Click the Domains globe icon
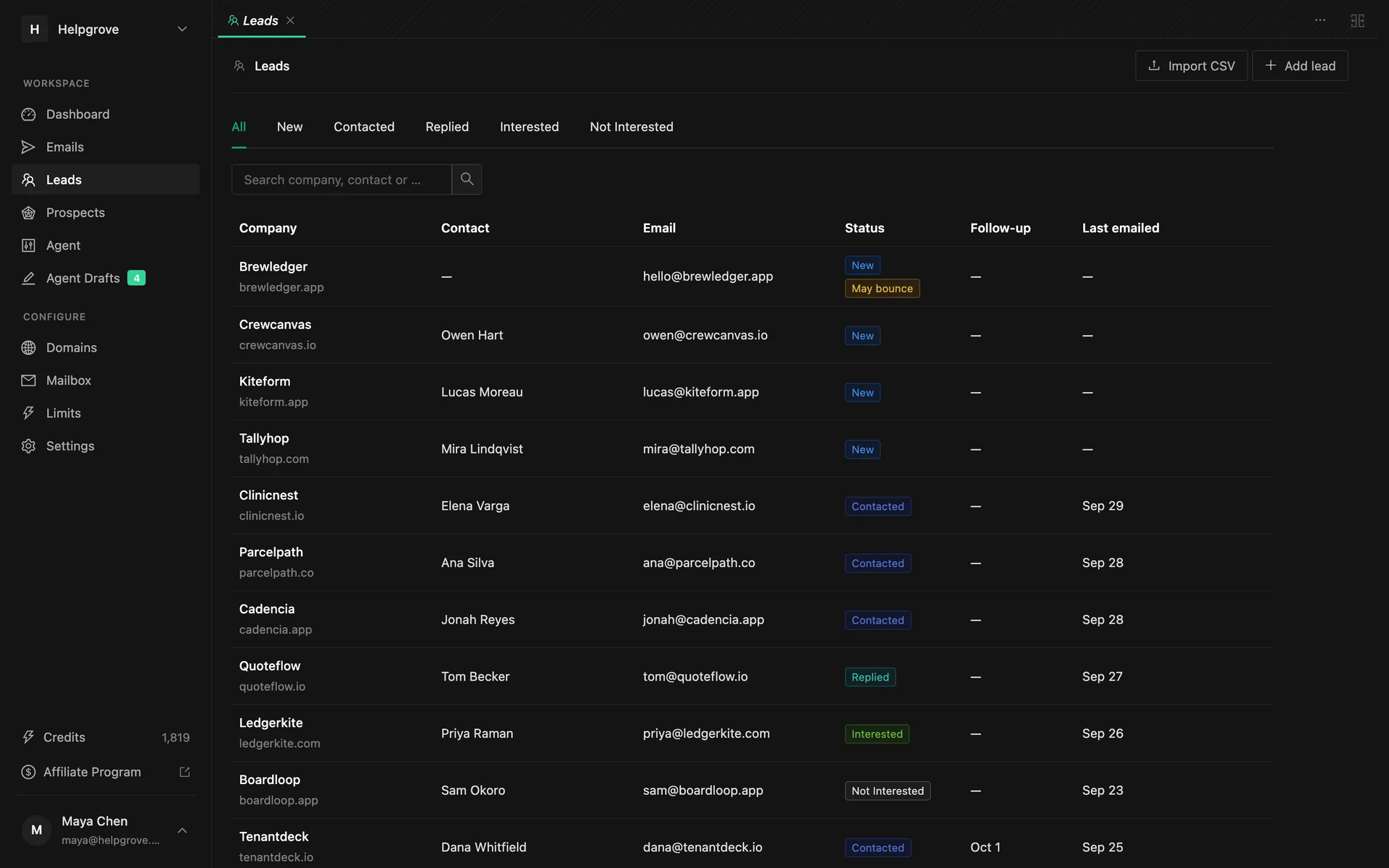The height and width of the screenshot is (868, 1389). (x=28, y=348)
